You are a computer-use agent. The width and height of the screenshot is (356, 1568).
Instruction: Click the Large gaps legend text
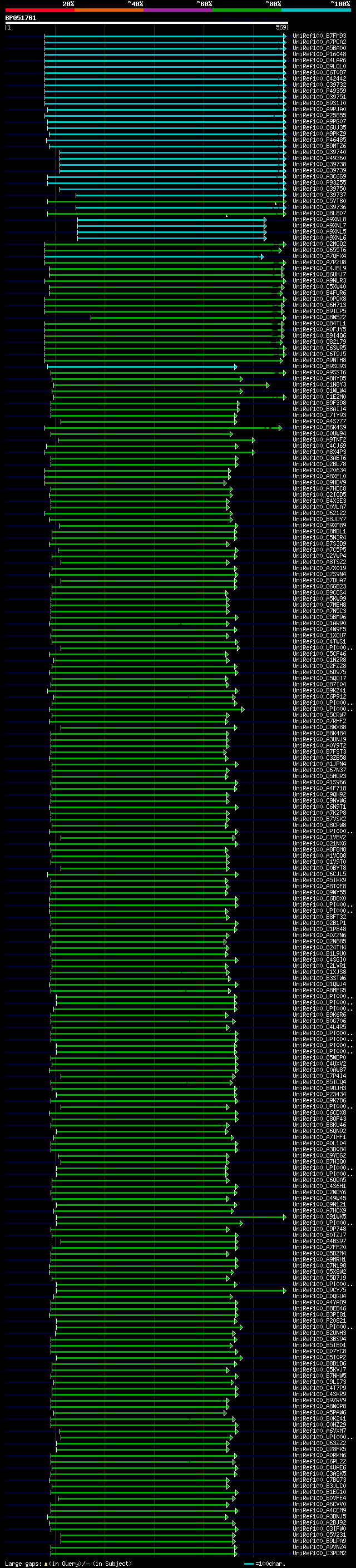67,1563
